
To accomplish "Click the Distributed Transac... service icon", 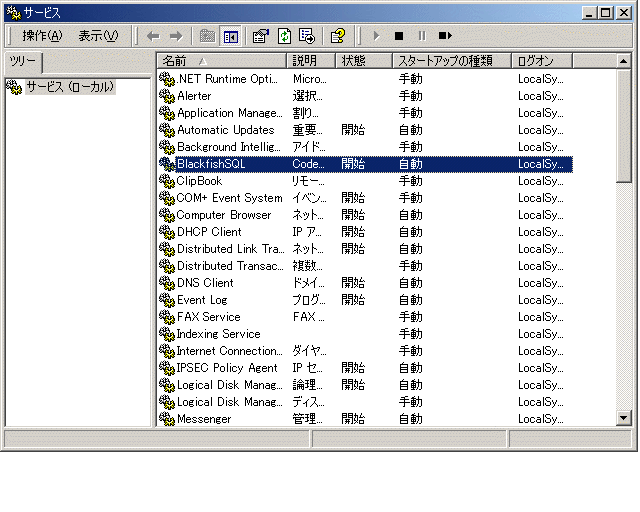I will coord(167,266).
